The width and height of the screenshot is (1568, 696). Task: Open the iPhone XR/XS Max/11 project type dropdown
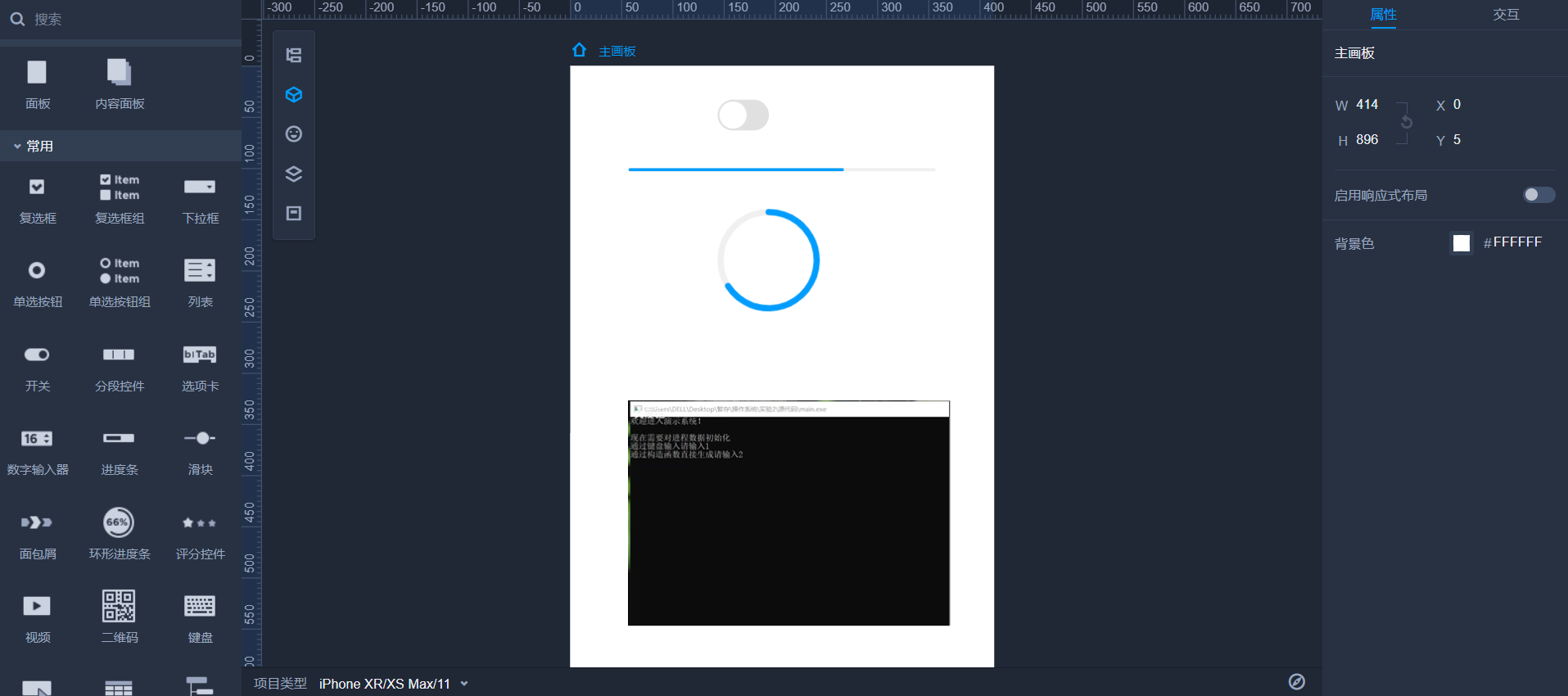point(393,684)
